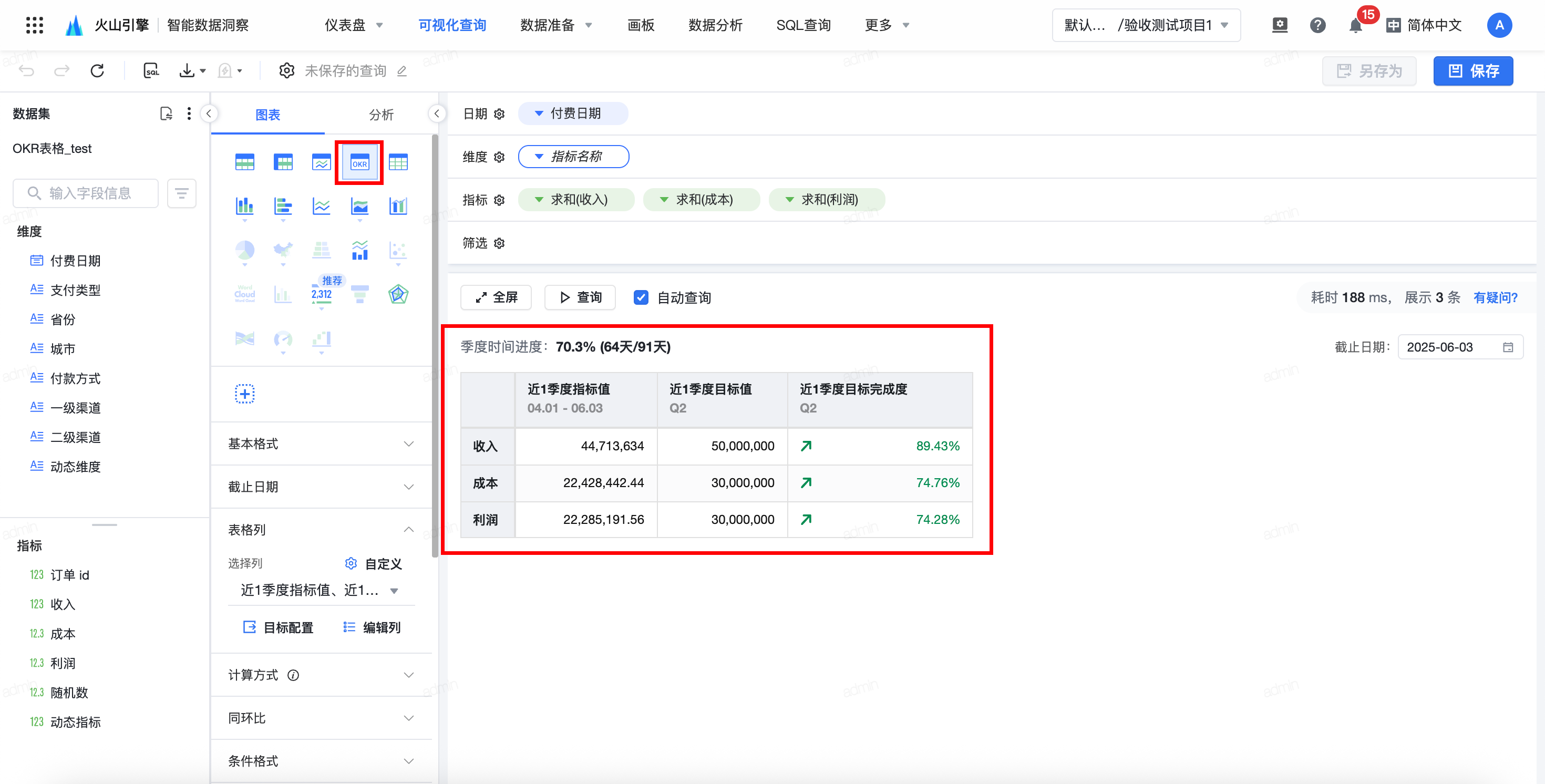Select the OKR table chart type
Image resolution: width=1545 pixels, height=784 pixels.
click(x=359, y=162)
